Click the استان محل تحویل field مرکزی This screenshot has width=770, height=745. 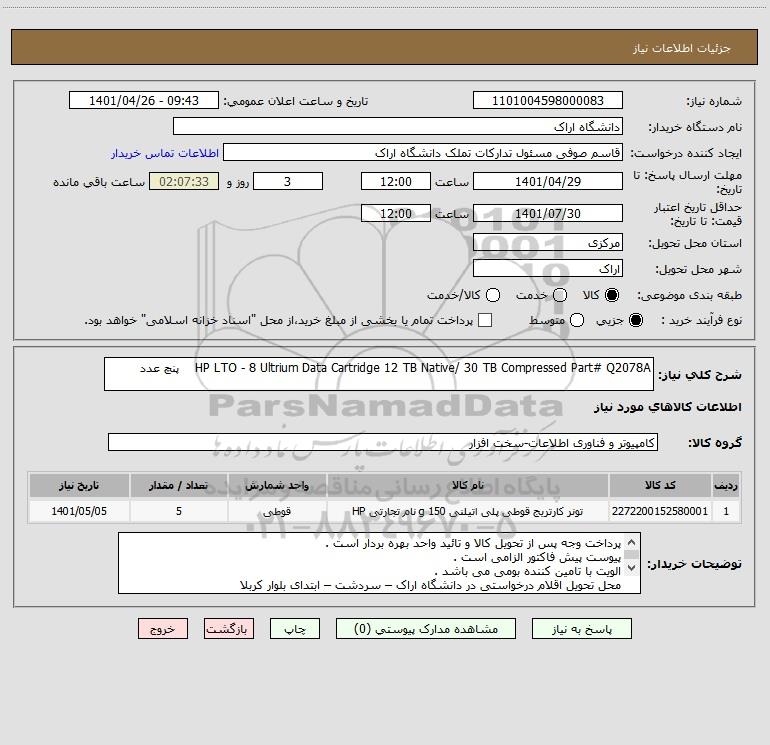[548, 243]
